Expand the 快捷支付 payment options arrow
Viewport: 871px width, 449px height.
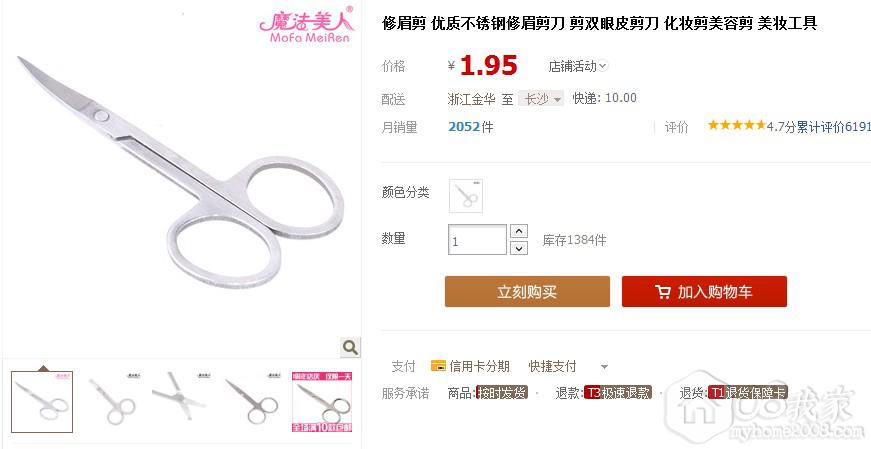coord(604,367)
